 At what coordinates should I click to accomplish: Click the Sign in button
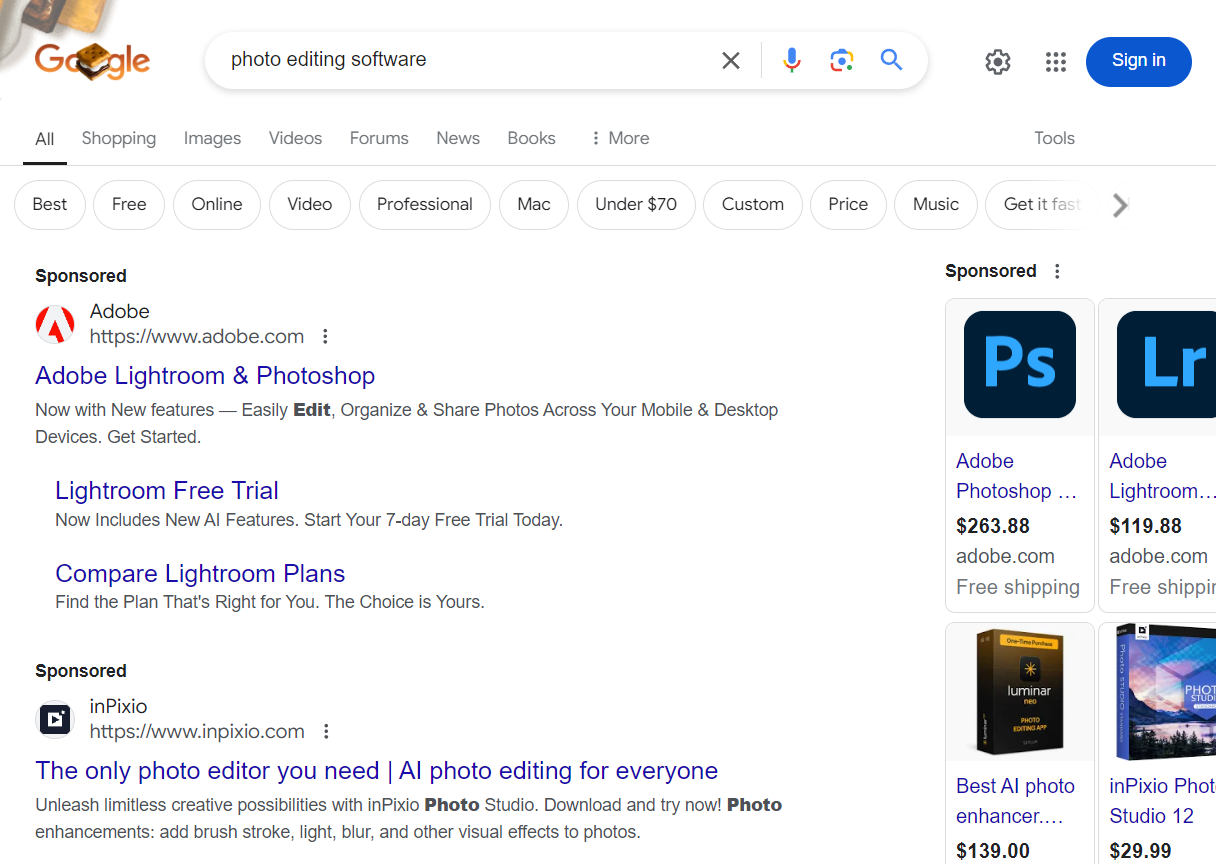(1139, 61)
